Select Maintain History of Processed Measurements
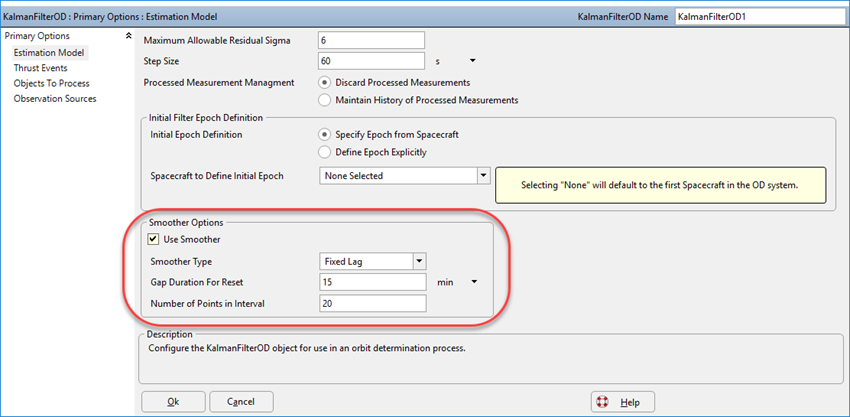Screen dimensions: 850x417 325,100
